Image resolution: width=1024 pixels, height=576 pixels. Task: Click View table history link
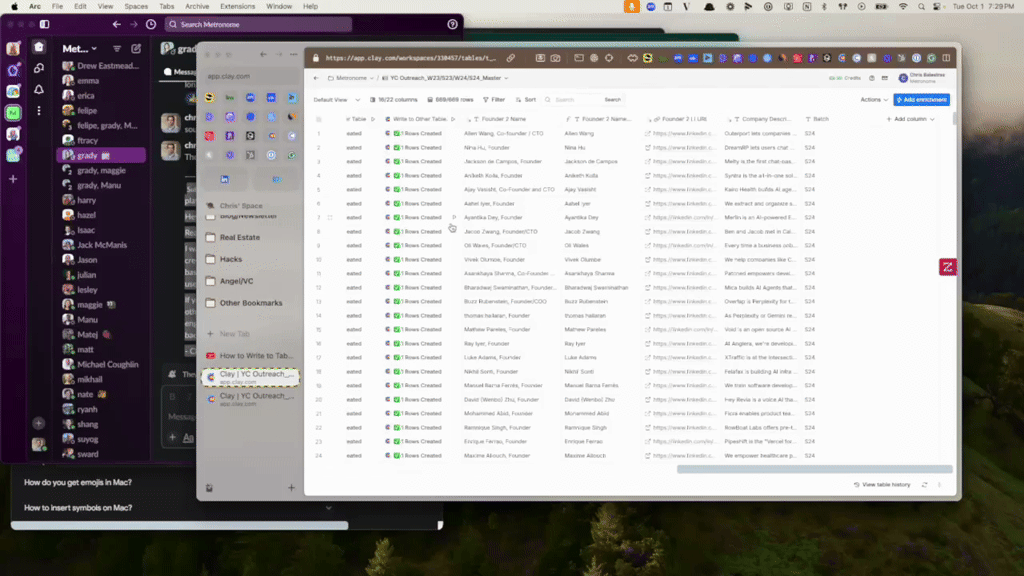point(882,485)
